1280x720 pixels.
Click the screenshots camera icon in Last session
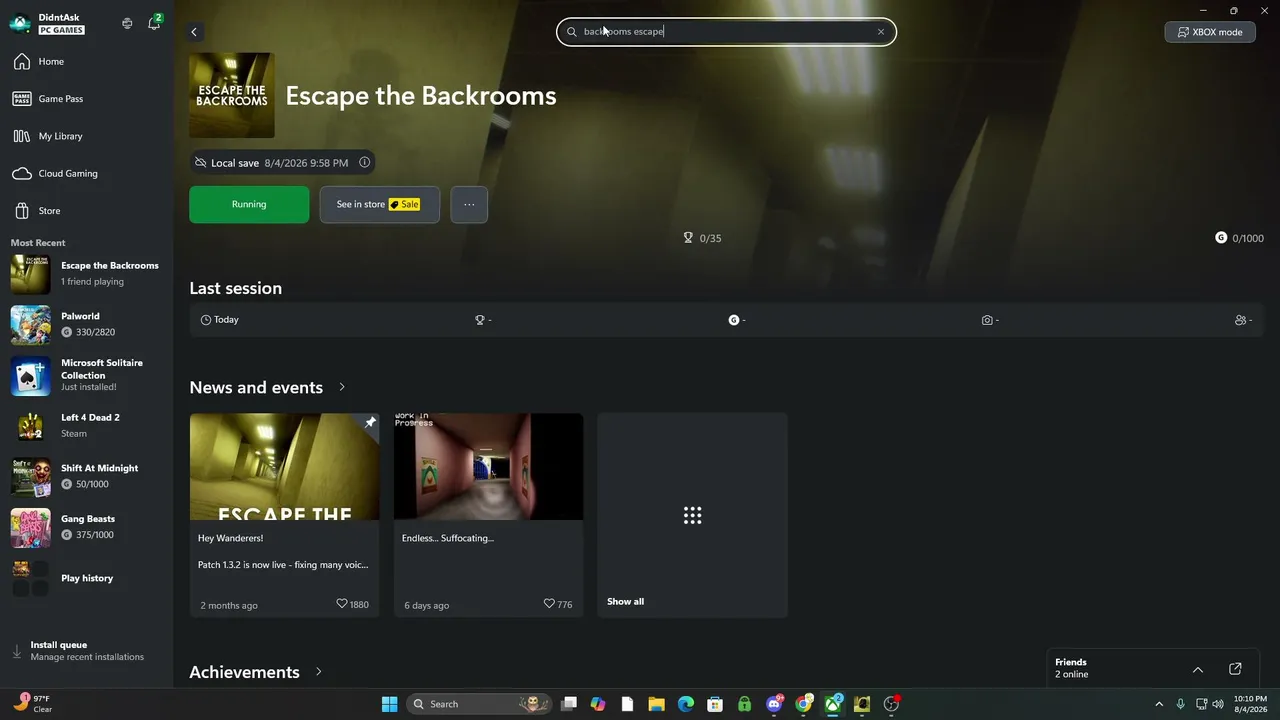pyautogui.click(x=987, y=320)
